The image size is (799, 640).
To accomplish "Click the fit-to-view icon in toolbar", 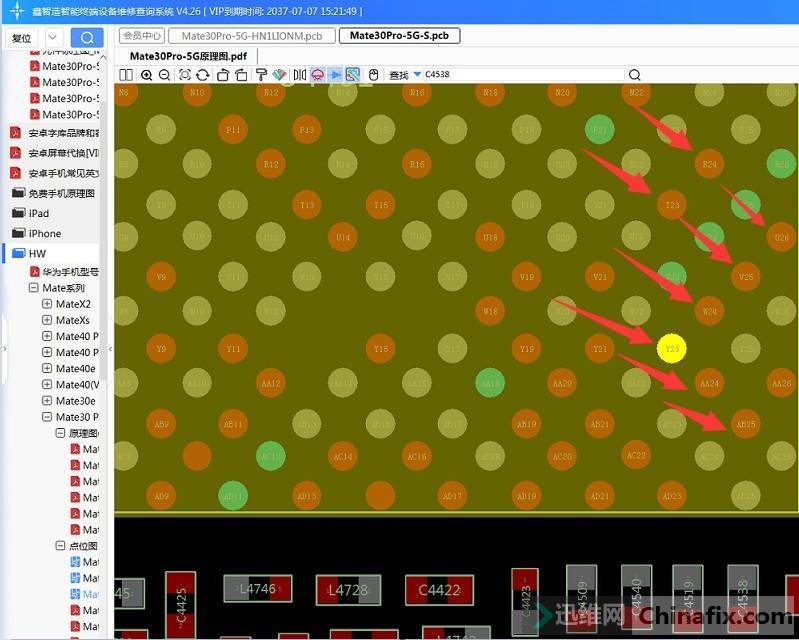I will [185, 75].
